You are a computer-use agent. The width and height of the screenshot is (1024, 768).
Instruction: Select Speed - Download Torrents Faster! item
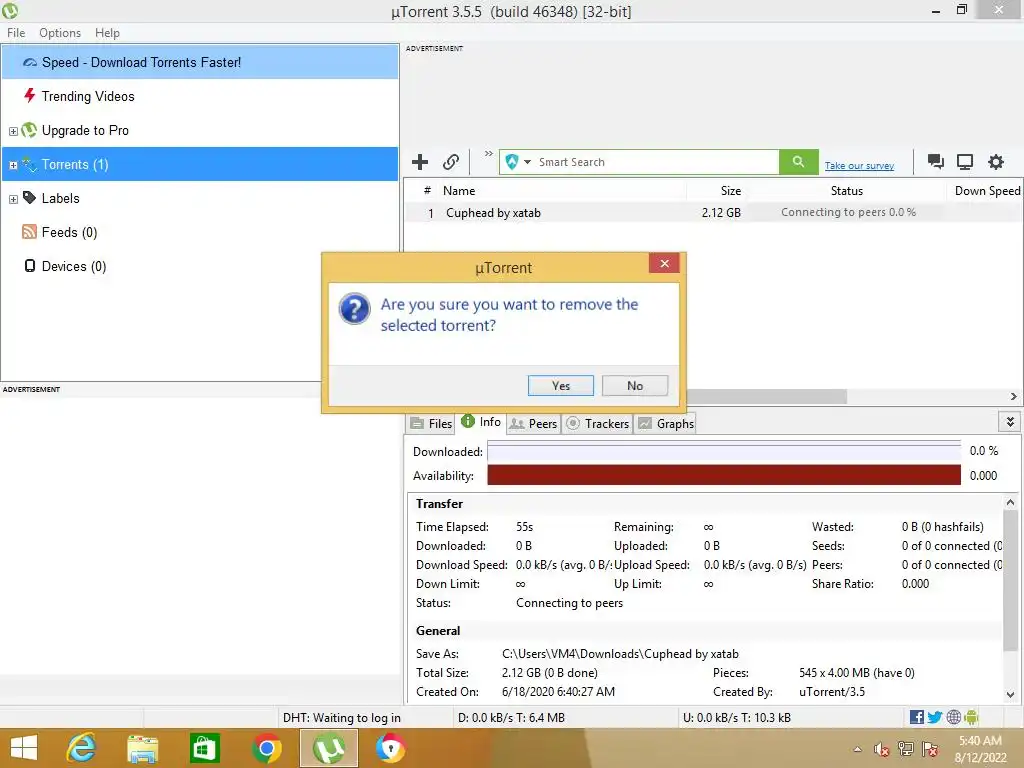200,62
